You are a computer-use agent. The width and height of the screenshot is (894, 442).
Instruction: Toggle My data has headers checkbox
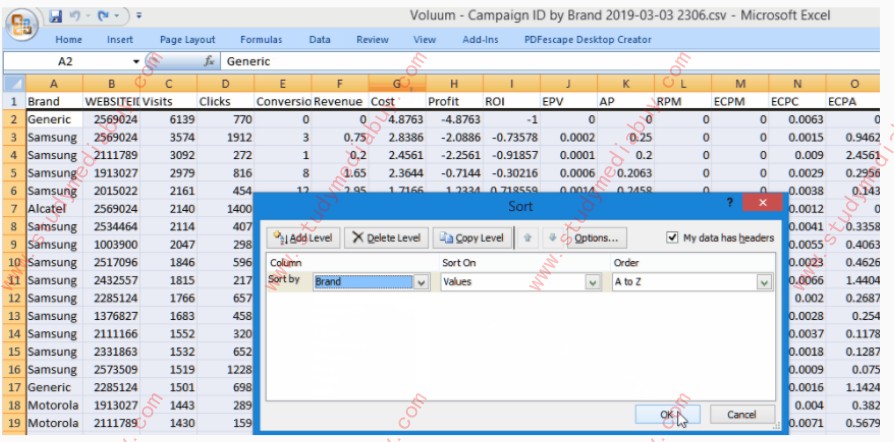click(672, 237)
